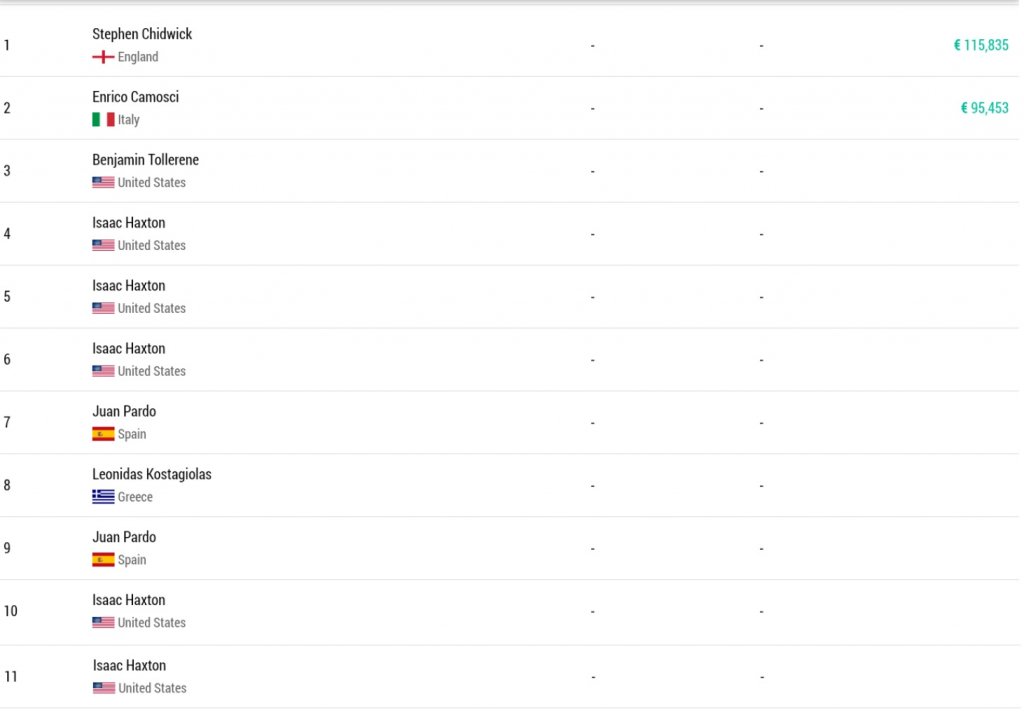Click Juan Pardo name in row 7
Viewport: 1024px width, 717px height.
click(x=124, y=411)
